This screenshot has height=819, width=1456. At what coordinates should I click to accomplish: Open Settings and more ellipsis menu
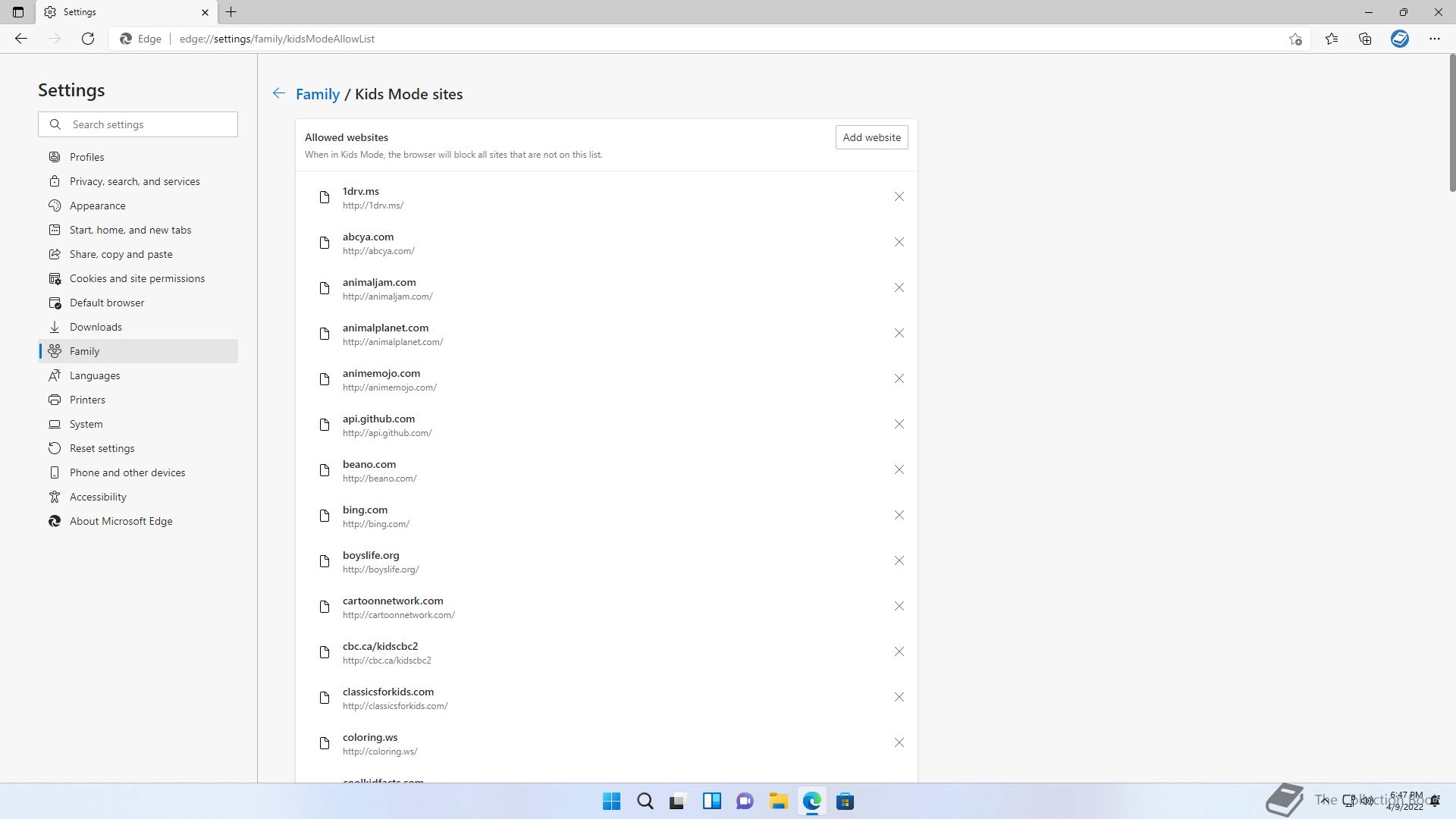pyautogui.click(x=1435, y=39)
